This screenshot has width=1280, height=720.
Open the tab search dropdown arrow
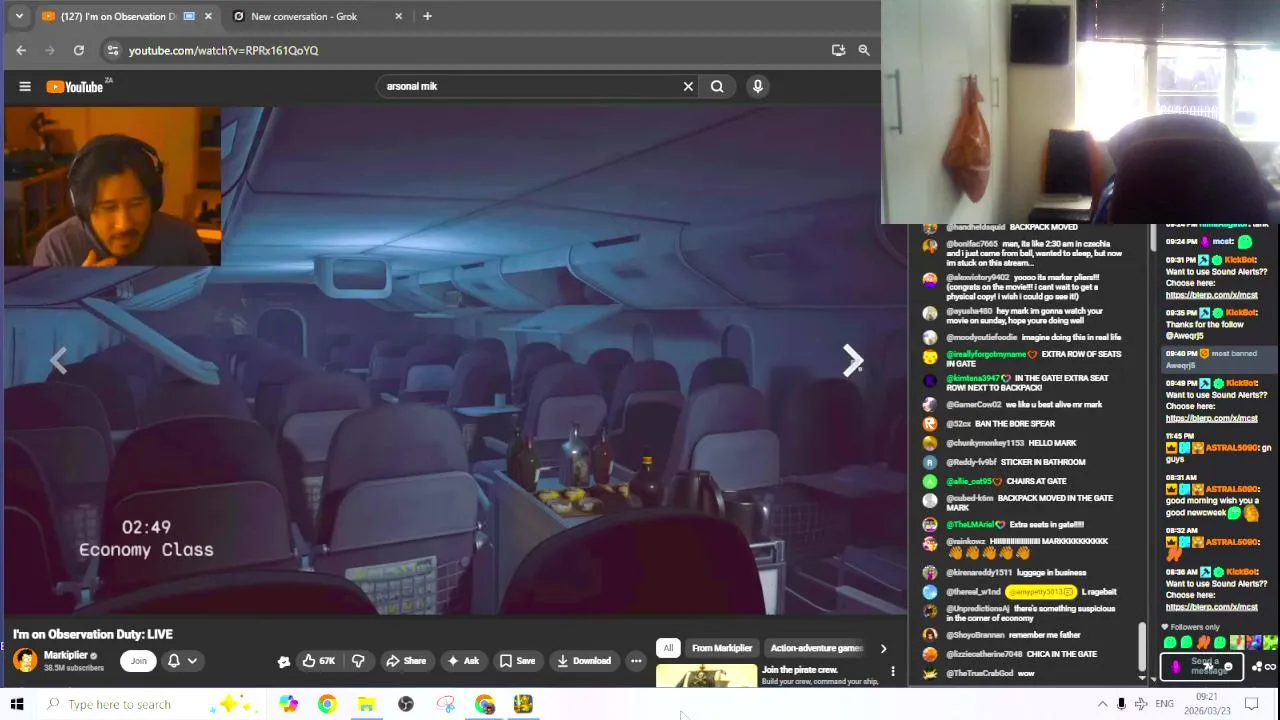(x=18, y=16)
